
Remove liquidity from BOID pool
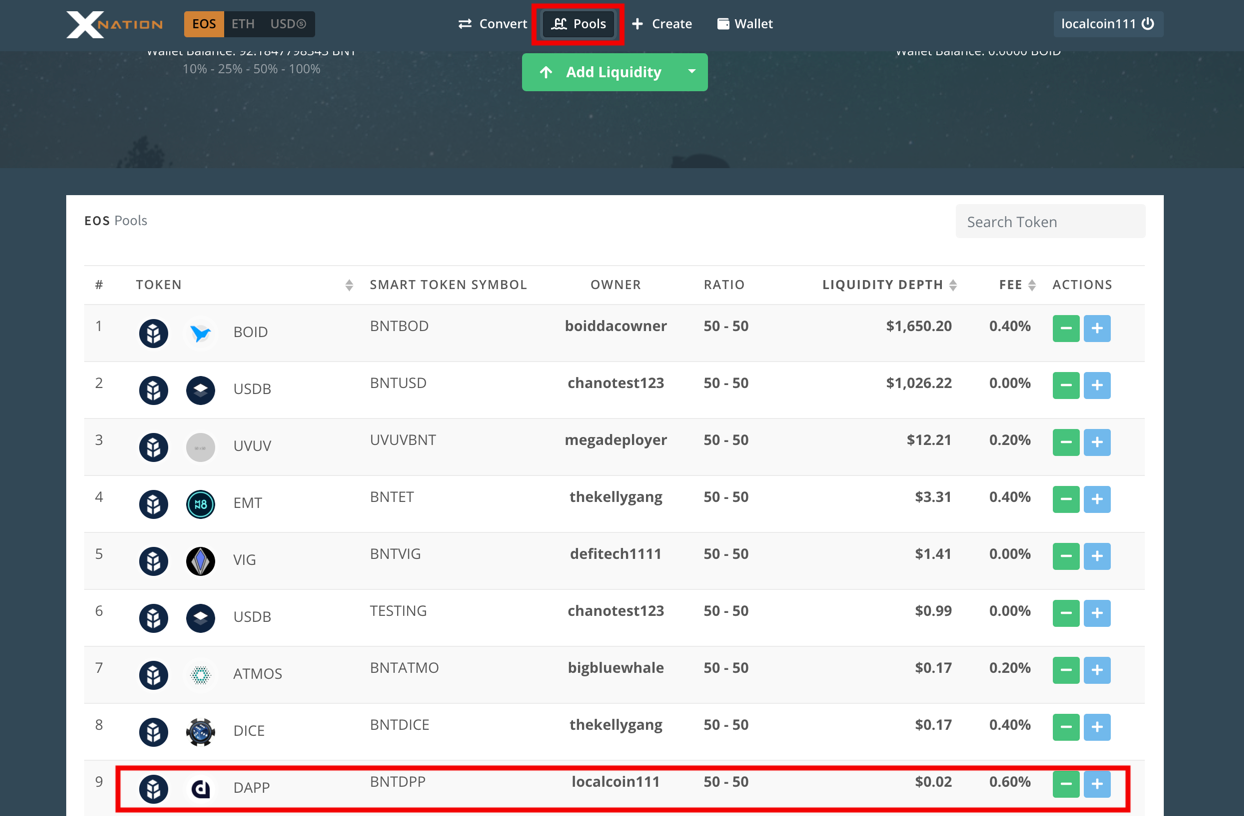click(1066, 328)
